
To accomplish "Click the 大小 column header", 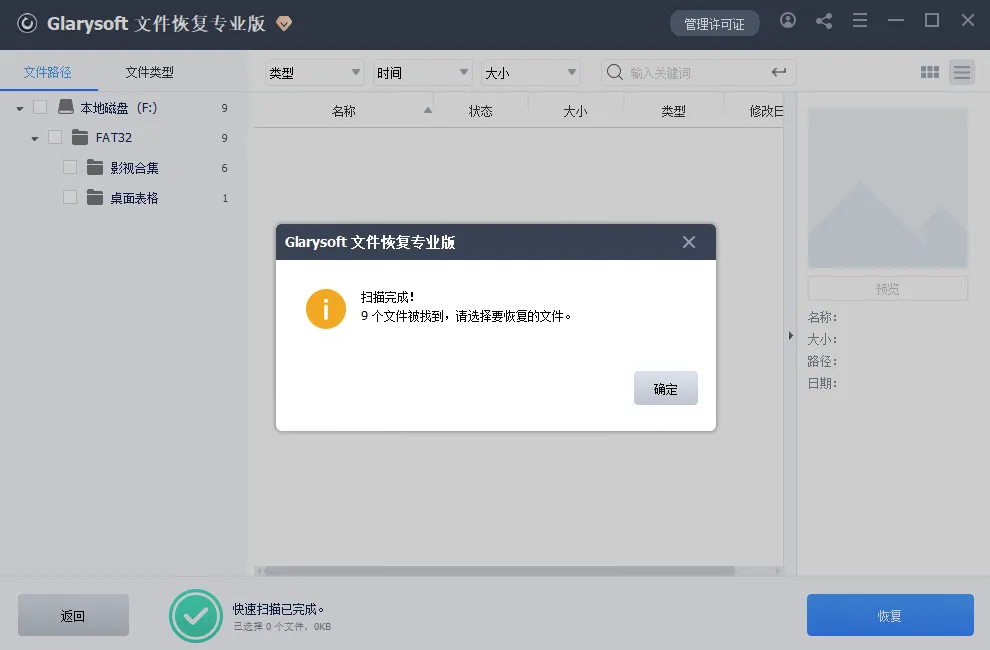I will coord(575,111).
